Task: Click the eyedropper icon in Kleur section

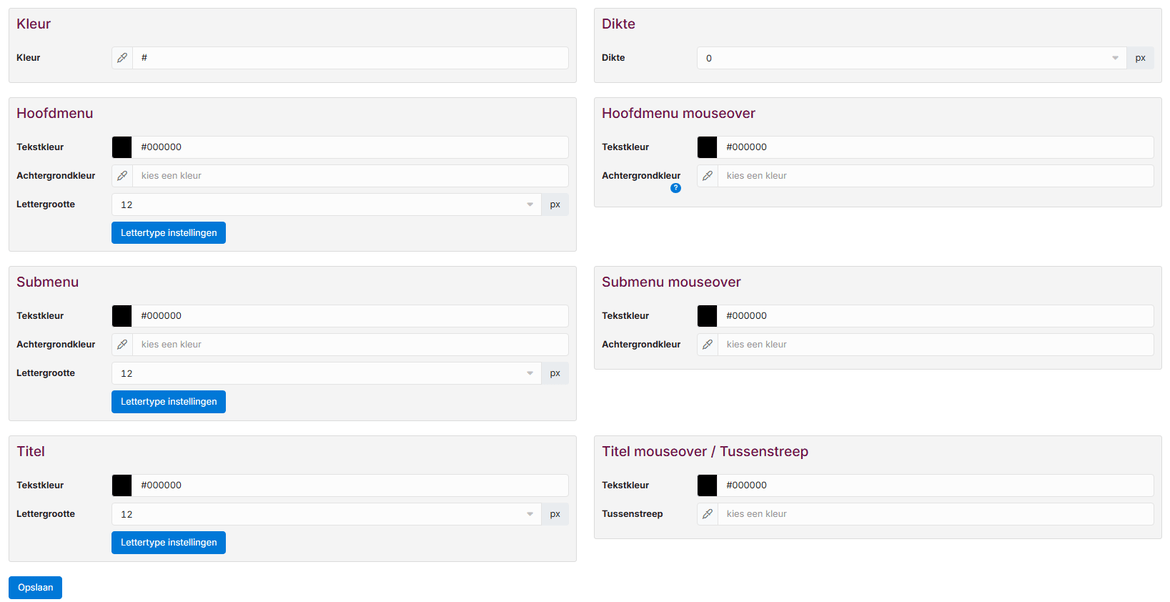Action: (x=122, y=58)
